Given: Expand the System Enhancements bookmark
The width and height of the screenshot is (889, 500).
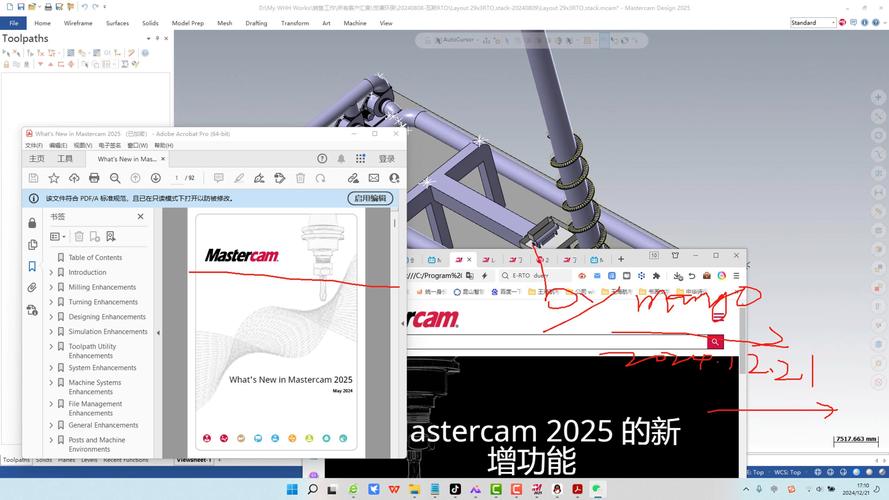Looking at the screenshot, I should click(51, 367).
